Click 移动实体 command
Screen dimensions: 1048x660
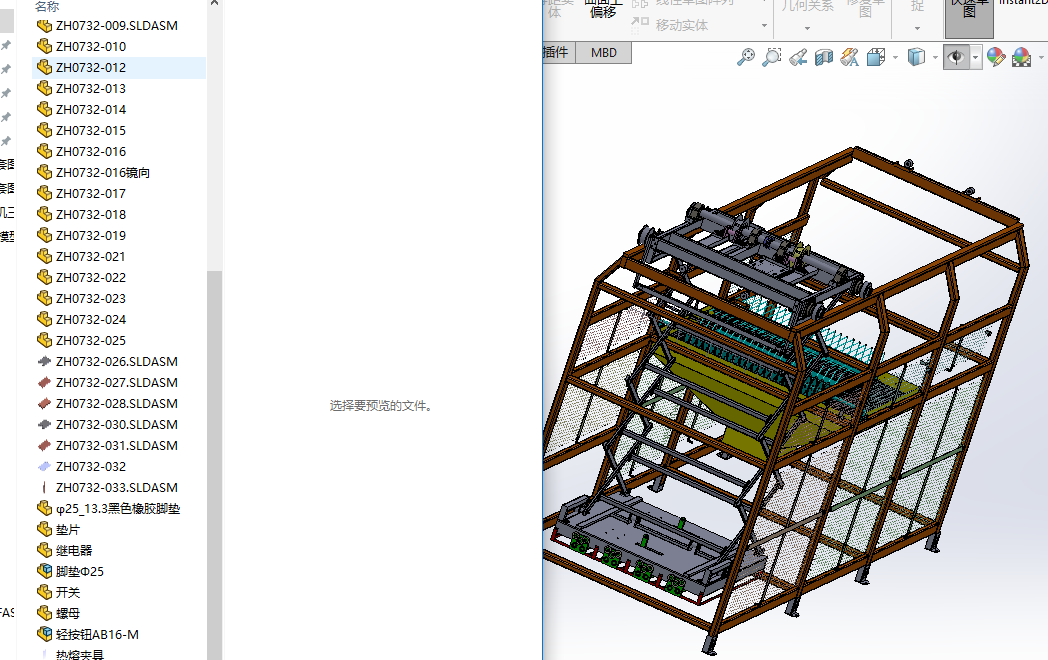tap(669, 25)
